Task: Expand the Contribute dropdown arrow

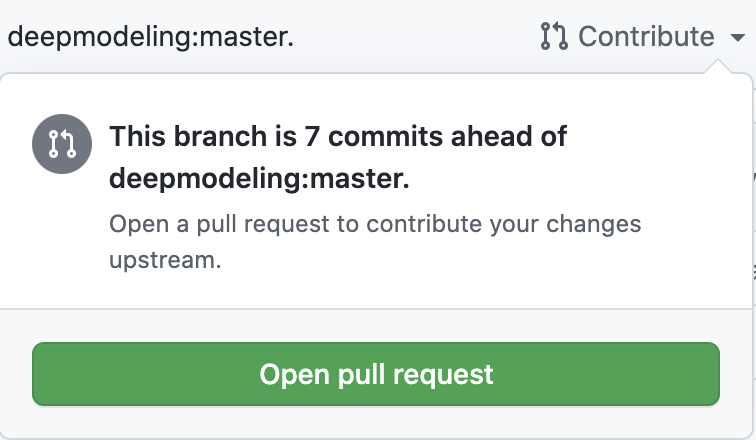Action: click(737, 38)
